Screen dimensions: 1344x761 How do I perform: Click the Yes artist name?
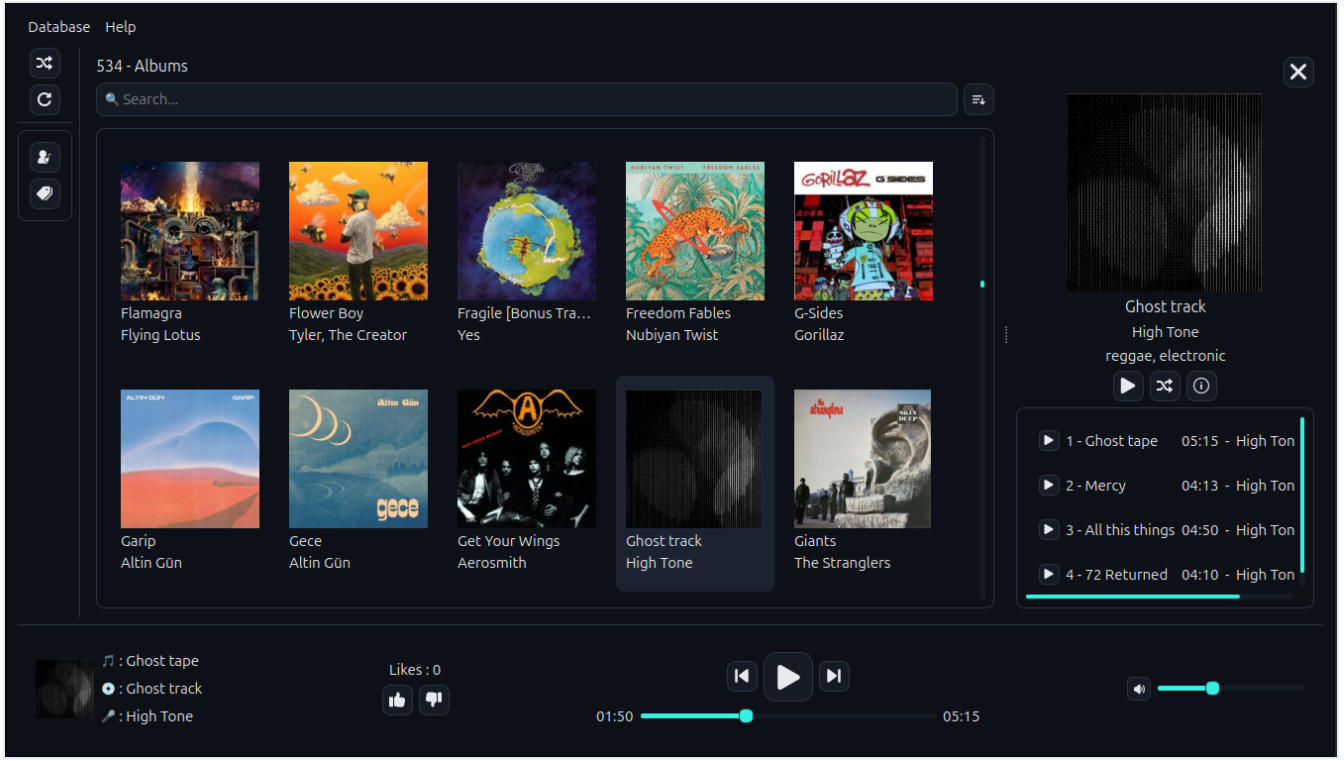(x=469, y=335)
